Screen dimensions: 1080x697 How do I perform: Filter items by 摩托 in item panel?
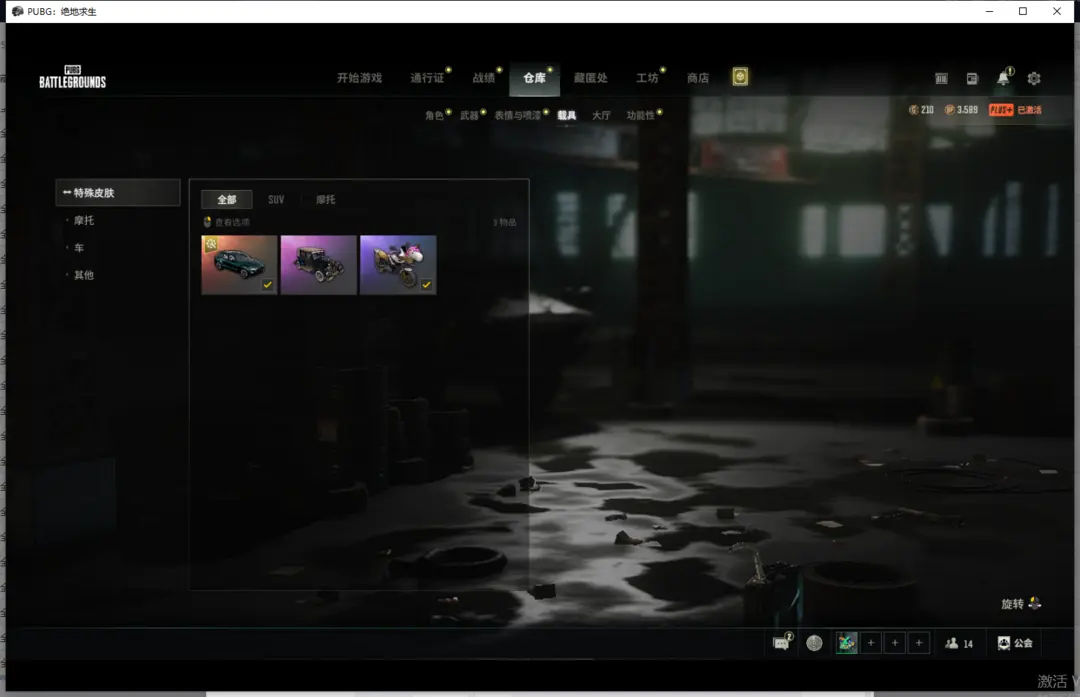coord(326,199)
